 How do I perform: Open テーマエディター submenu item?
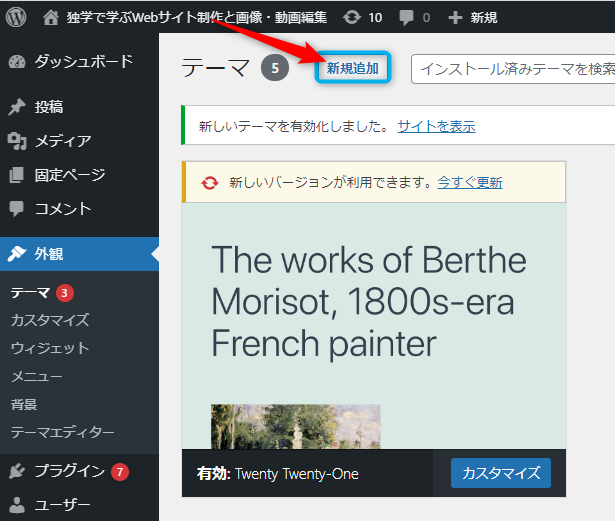pos(62,432)
